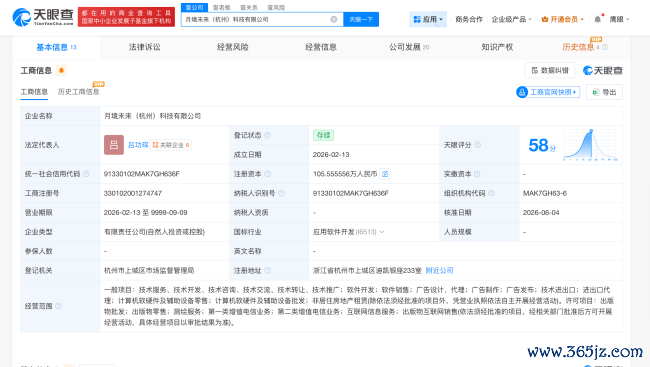The height and width of the screenshot is (367, 650).
Task: Click the orange alert icon beside 工商信息
Action: click(61, 70)
